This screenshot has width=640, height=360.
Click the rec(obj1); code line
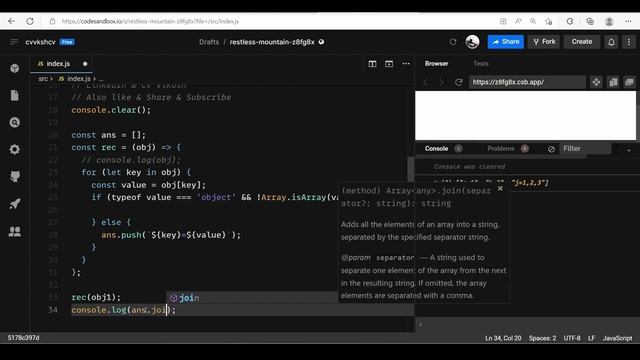tap(96, 297)
